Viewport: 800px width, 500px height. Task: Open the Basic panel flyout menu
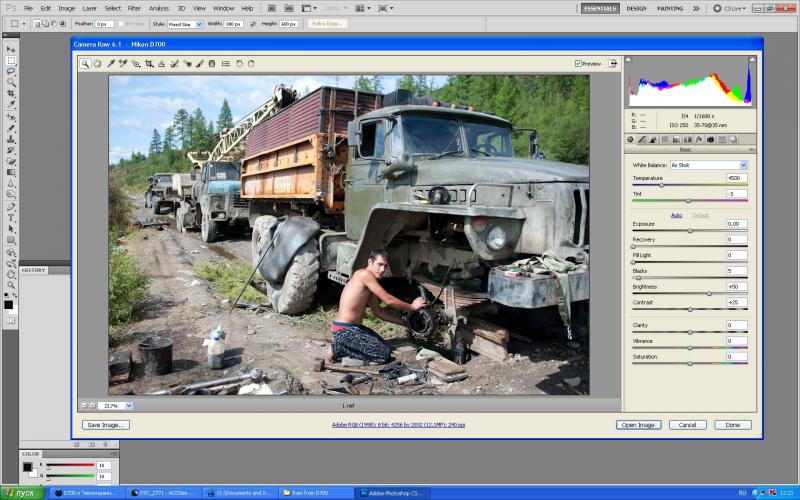click(752, 150)
